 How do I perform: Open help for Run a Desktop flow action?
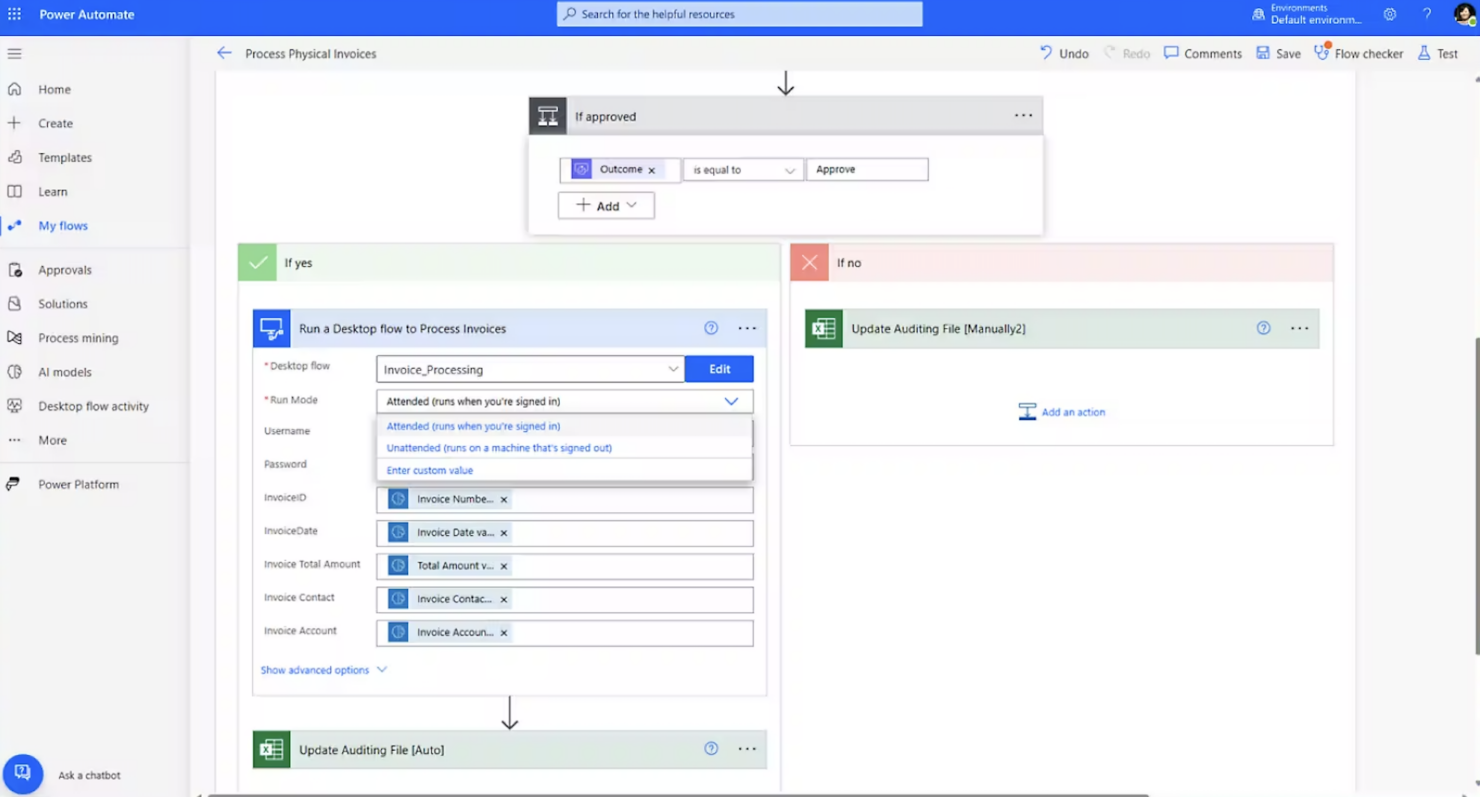coord(711,328)
